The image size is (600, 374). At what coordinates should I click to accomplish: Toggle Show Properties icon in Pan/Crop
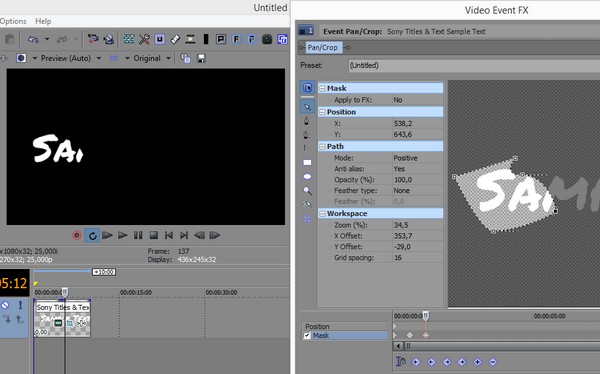tap(307, 88)
